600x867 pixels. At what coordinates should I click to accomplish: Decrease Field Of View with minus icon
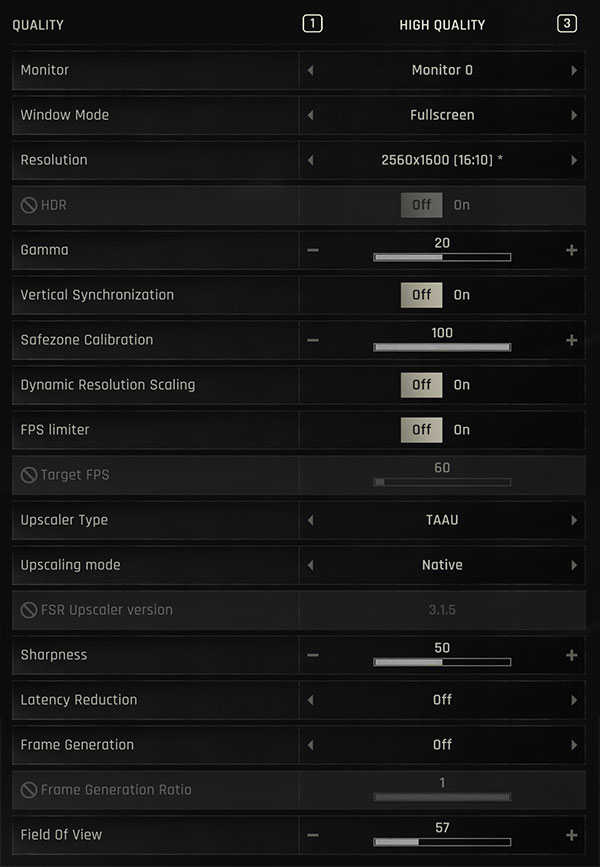coord(313,835)
